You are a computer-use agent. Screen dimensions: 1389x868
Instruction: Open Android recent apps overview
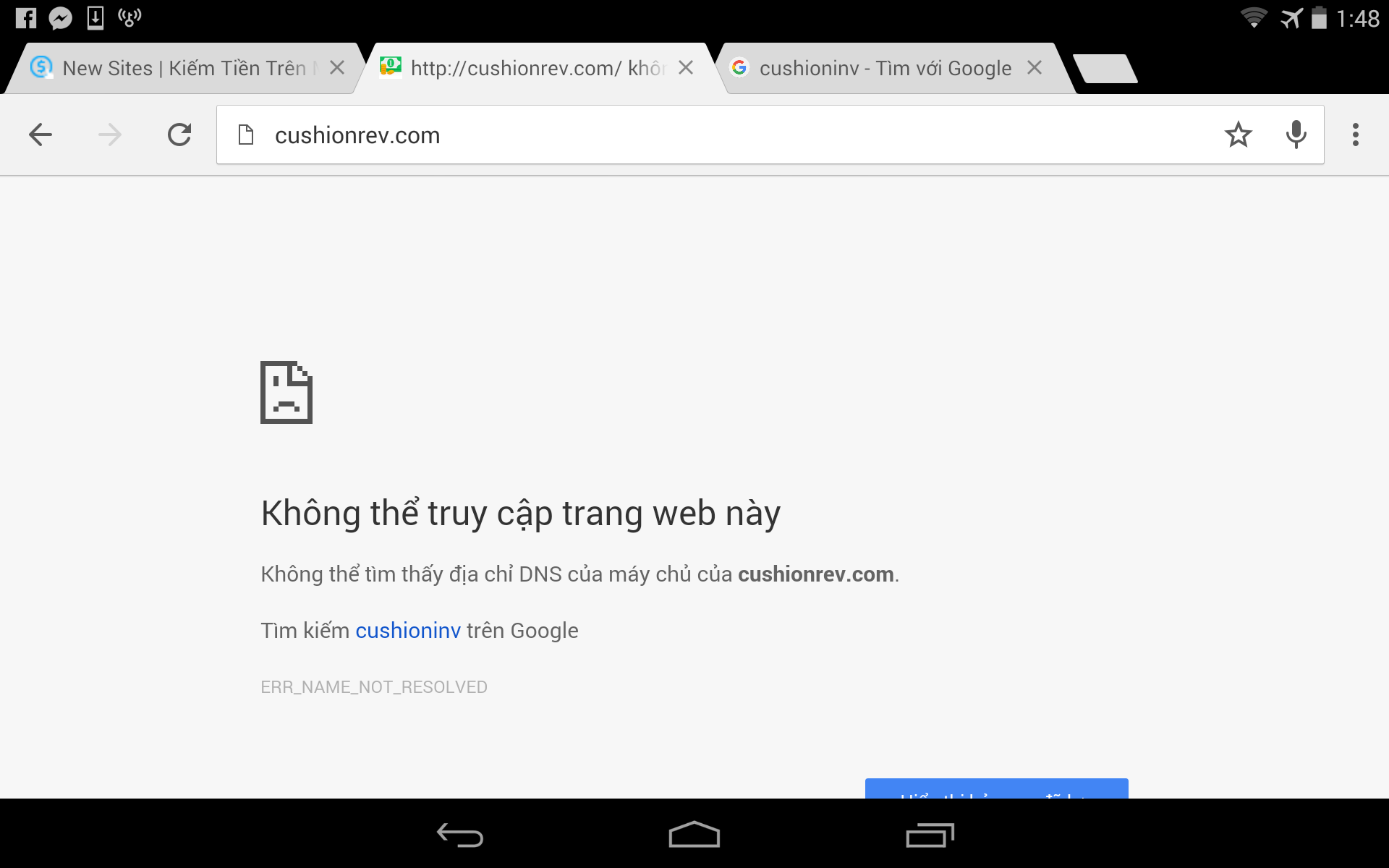tap(930, 835)
